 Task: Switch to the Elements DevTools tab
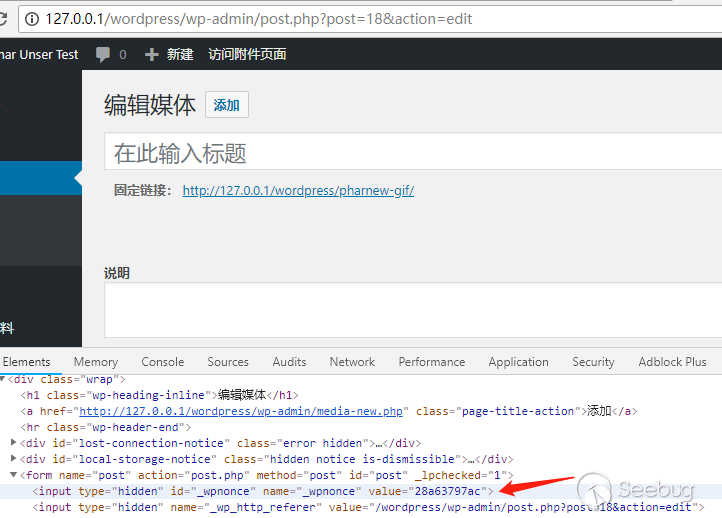coord(26,362)
